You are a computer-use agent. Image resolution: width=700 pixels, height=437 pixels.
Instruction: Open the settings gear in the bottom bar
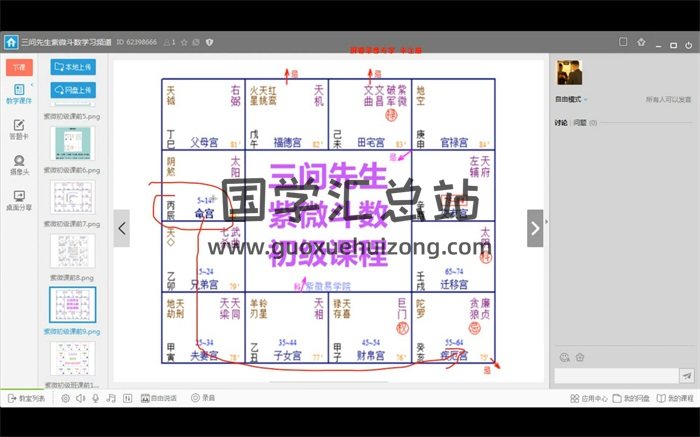click(x=66, y=398)
